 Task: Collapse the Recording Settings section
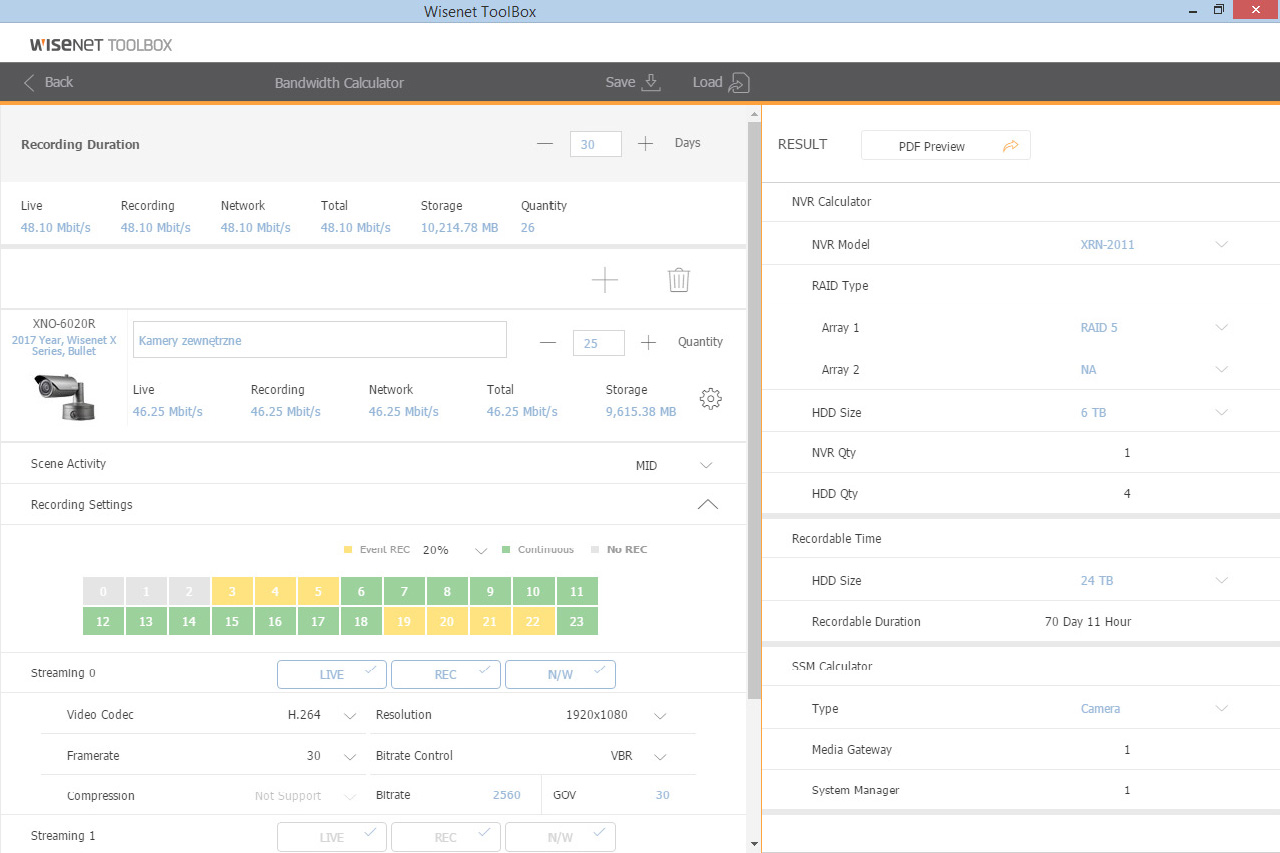pyautogui.click(x=707, y=505)
